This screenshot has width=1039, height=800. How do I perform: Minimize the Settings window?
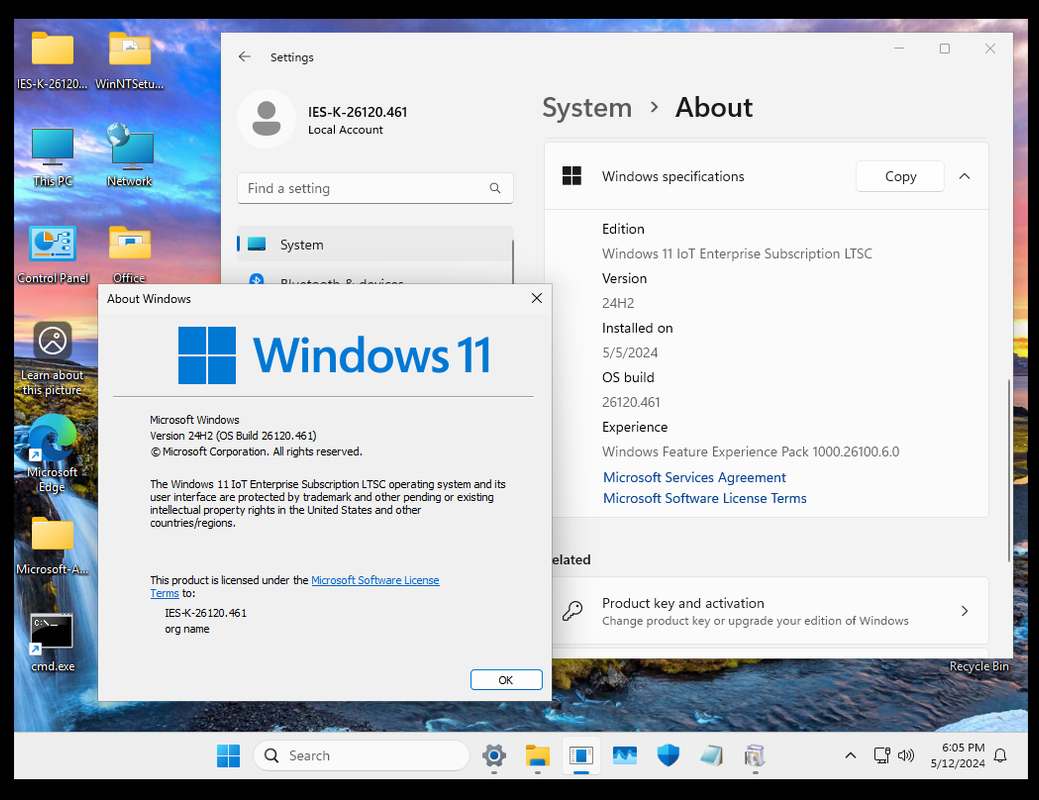(x=899, y=48)
